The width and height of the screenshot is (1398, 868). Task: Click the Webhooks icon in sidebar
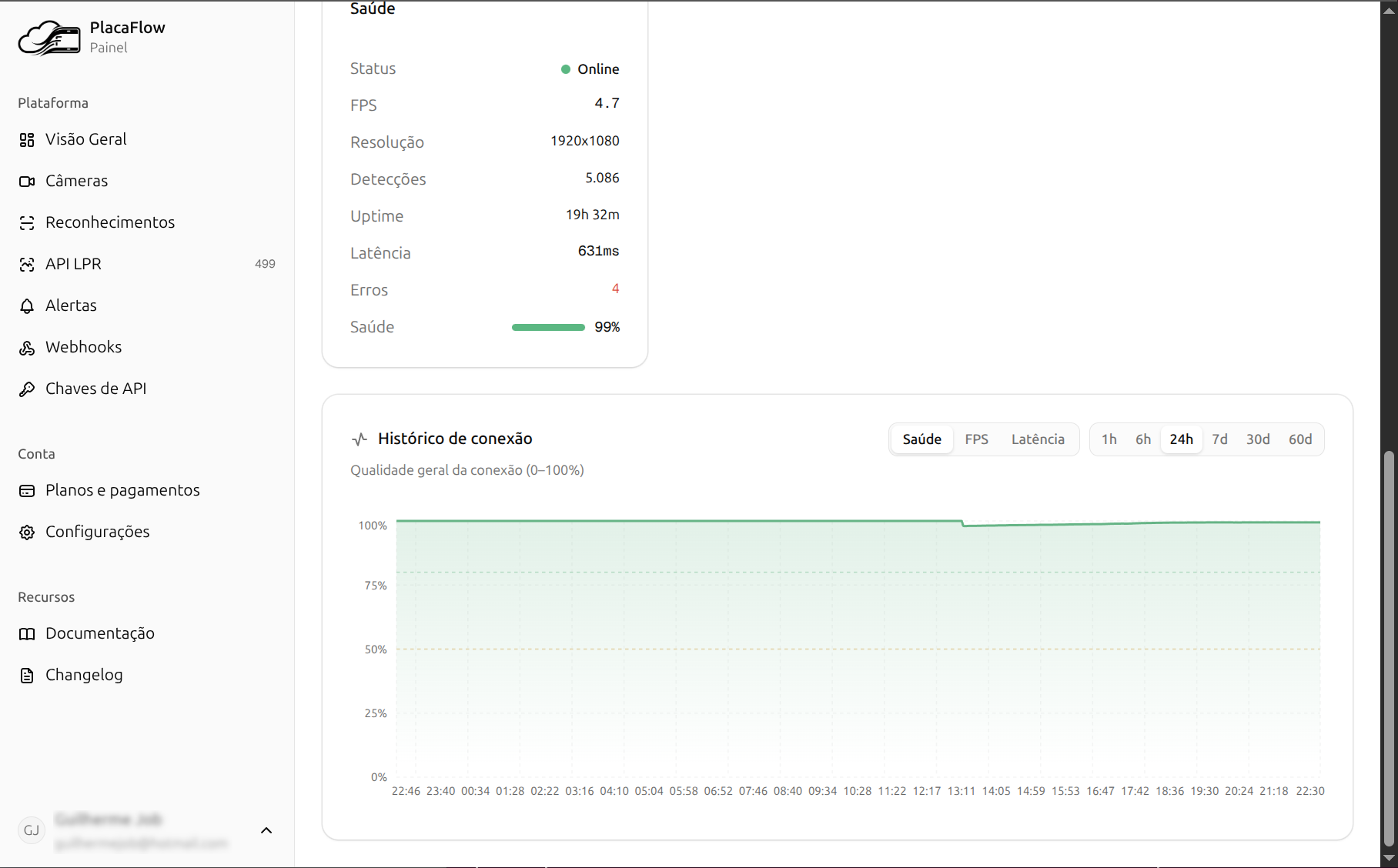(x=27, y=348)
